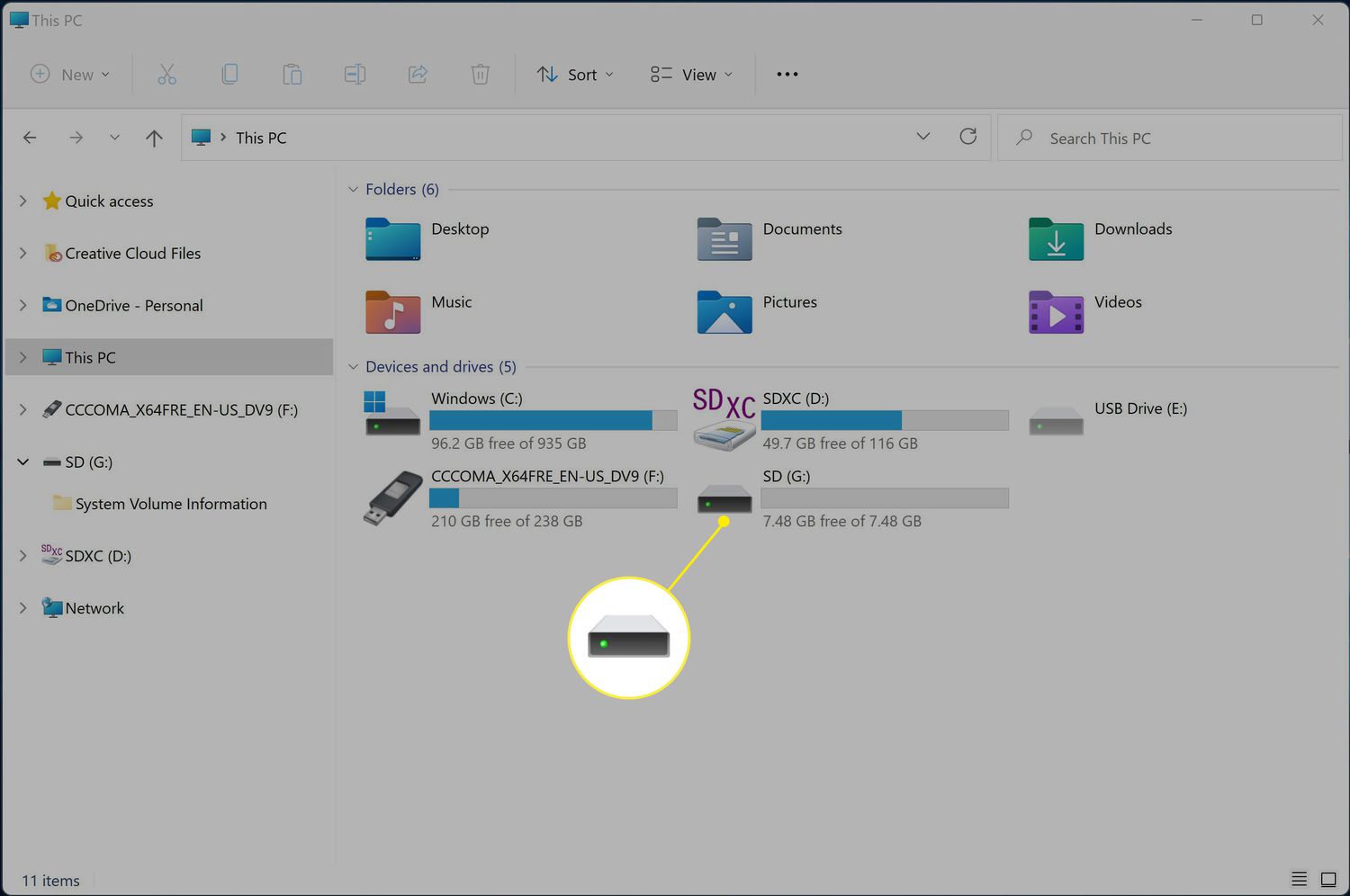Image resolution: width=1350 pixels, height=896 pixels.
Task: Click '210 GB free of 238 GB' text
Action: (x=507, y=521)
